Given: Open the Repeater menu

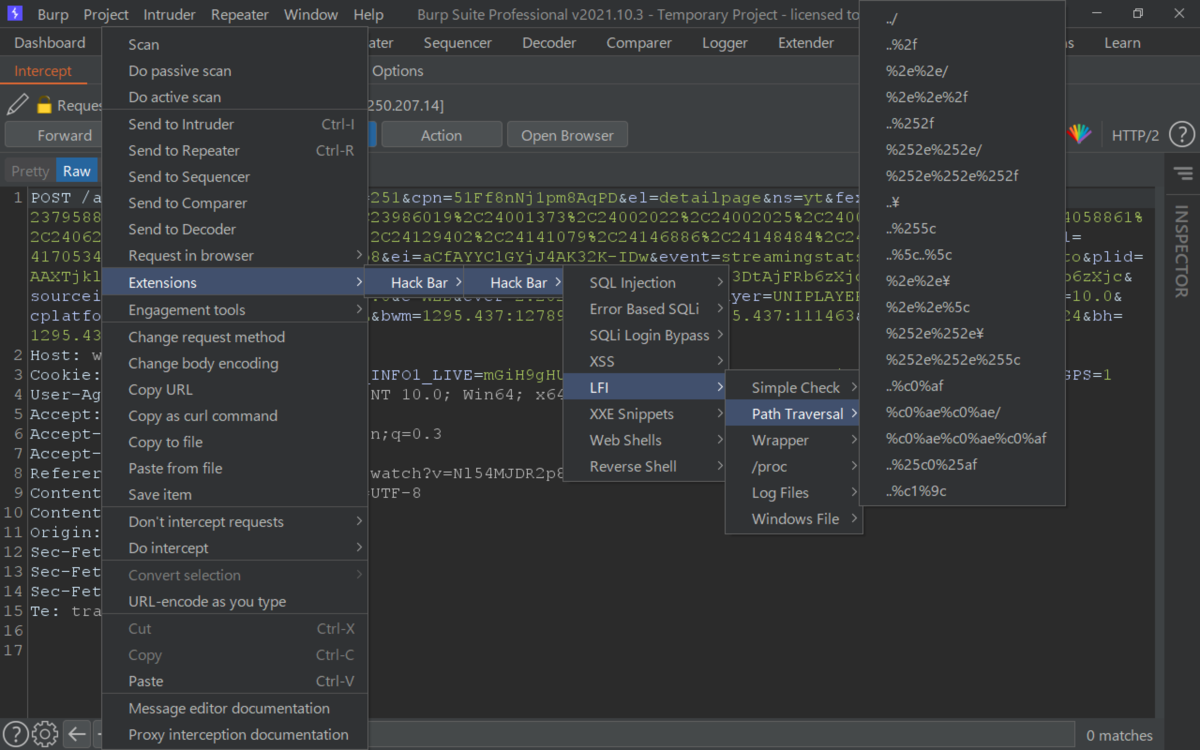Looking at the screenshot, I should point(240,14).
